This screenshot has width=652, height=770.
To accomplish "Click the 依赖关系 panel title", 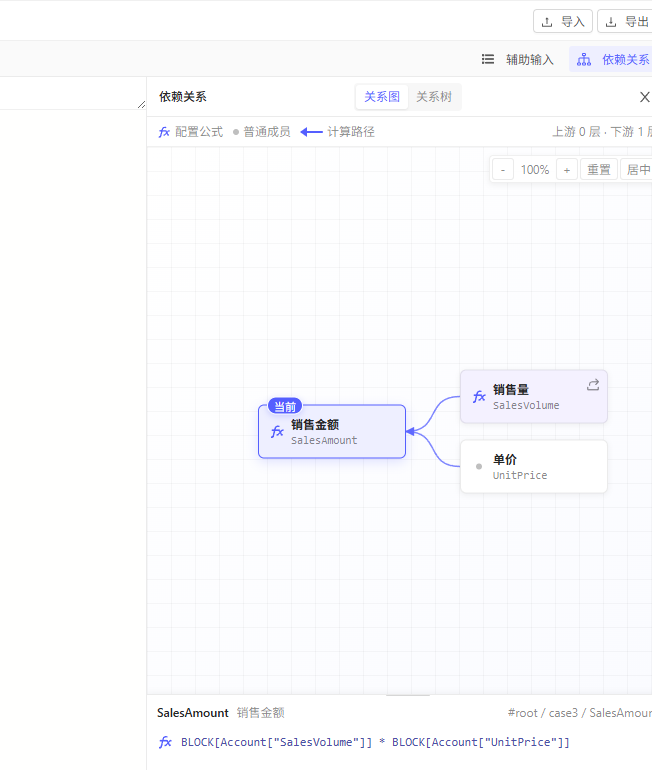I will coord(183,97).
